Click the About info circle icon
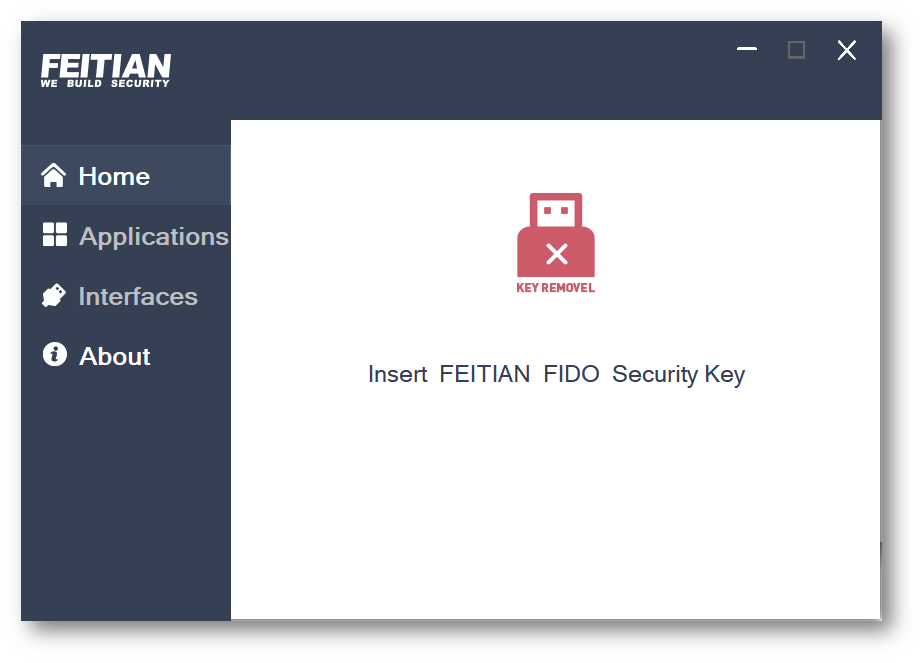Screen dimensions: 924x663 54,355
